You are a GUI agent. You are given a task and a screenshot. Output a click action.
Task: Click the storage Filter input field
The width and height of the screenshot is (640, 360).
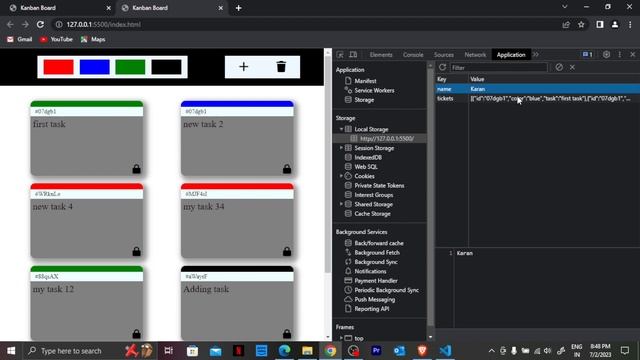498,67
